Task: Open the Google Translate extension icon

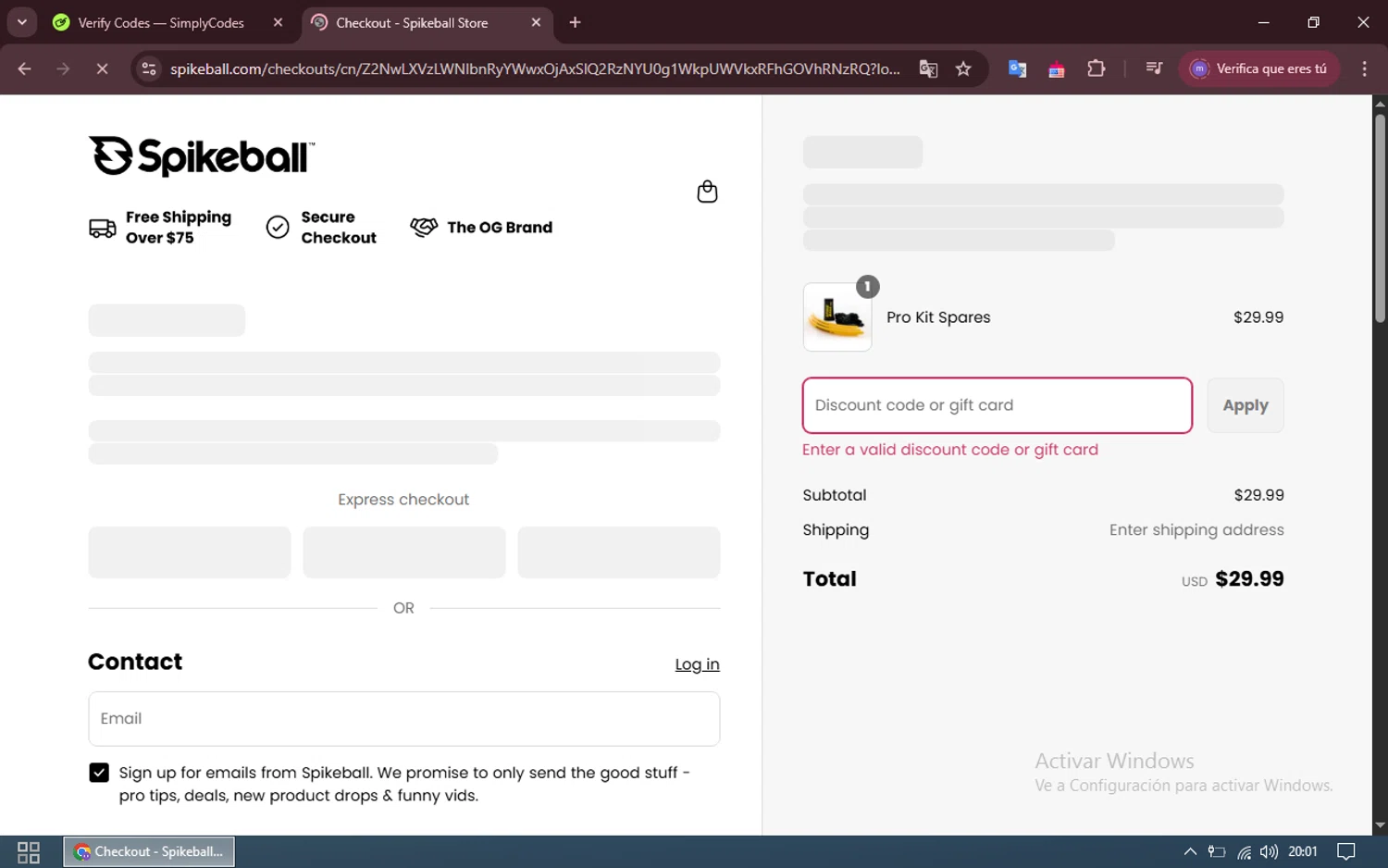Action: pyautogui.click(x=1017, y=68)
